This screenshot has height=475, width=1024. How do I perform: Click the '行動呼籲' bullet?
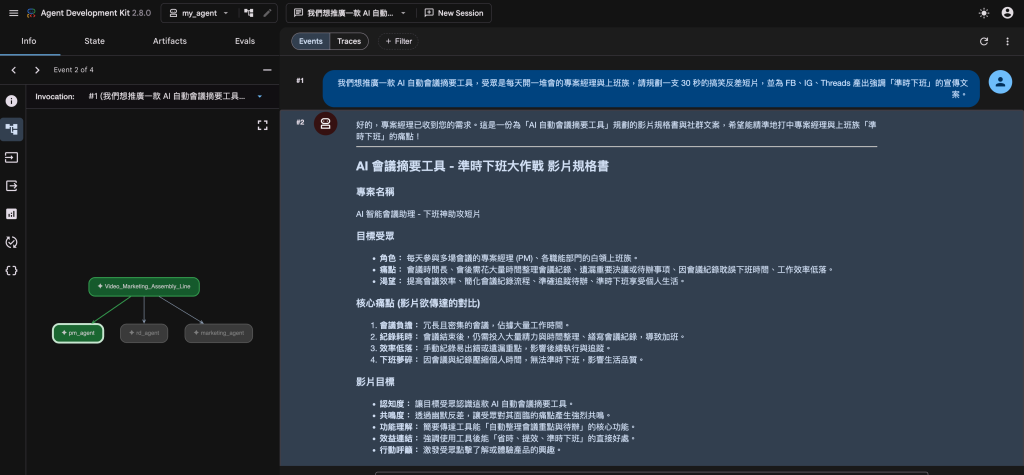tap(470, 450)
